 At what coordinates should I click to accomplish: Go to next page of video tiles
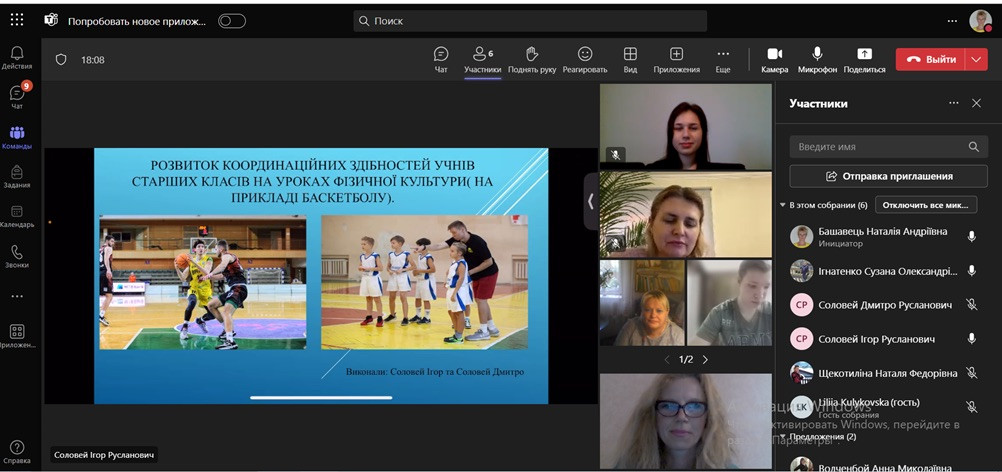(x=705, y=359)
